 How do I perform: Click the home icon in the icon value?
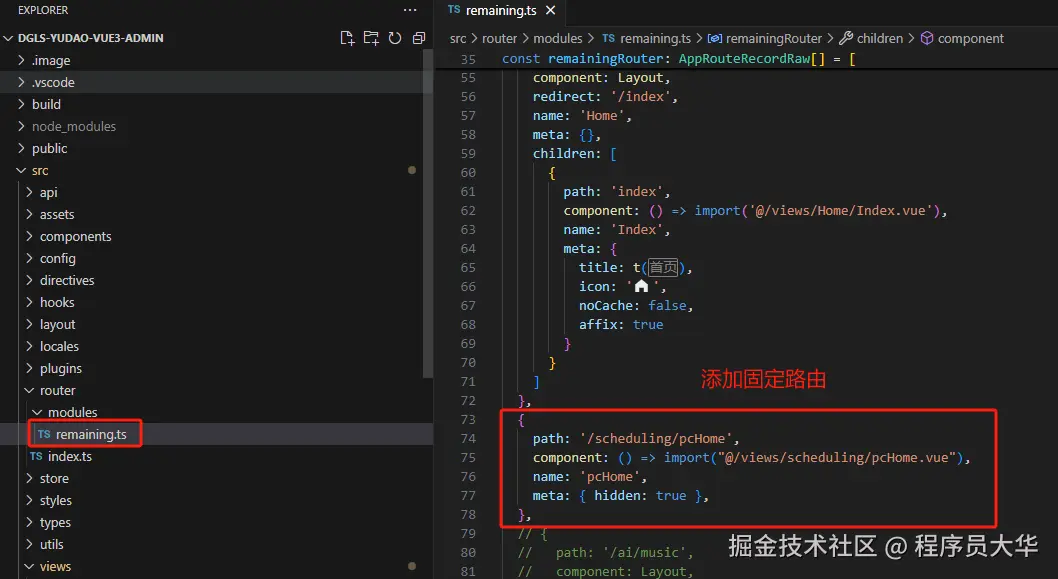pos(641,286)
